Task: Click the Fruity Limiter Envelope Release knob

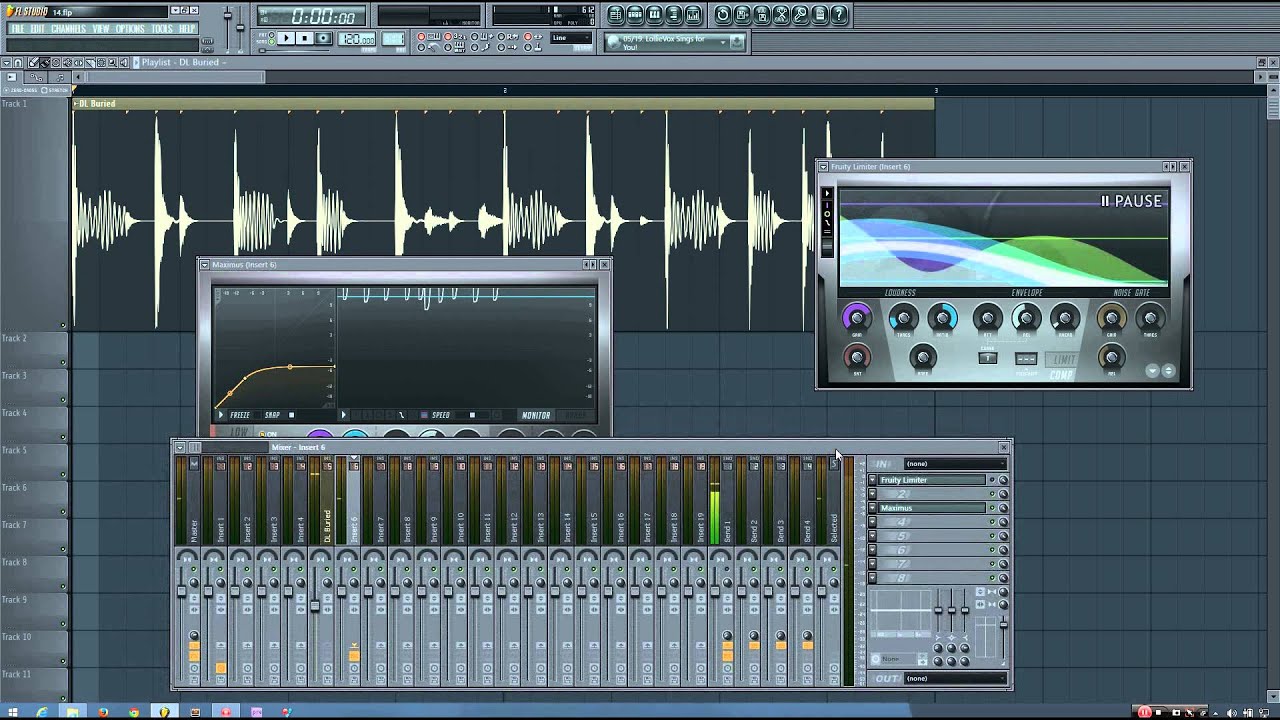Action: click(x=1026, y=318)
